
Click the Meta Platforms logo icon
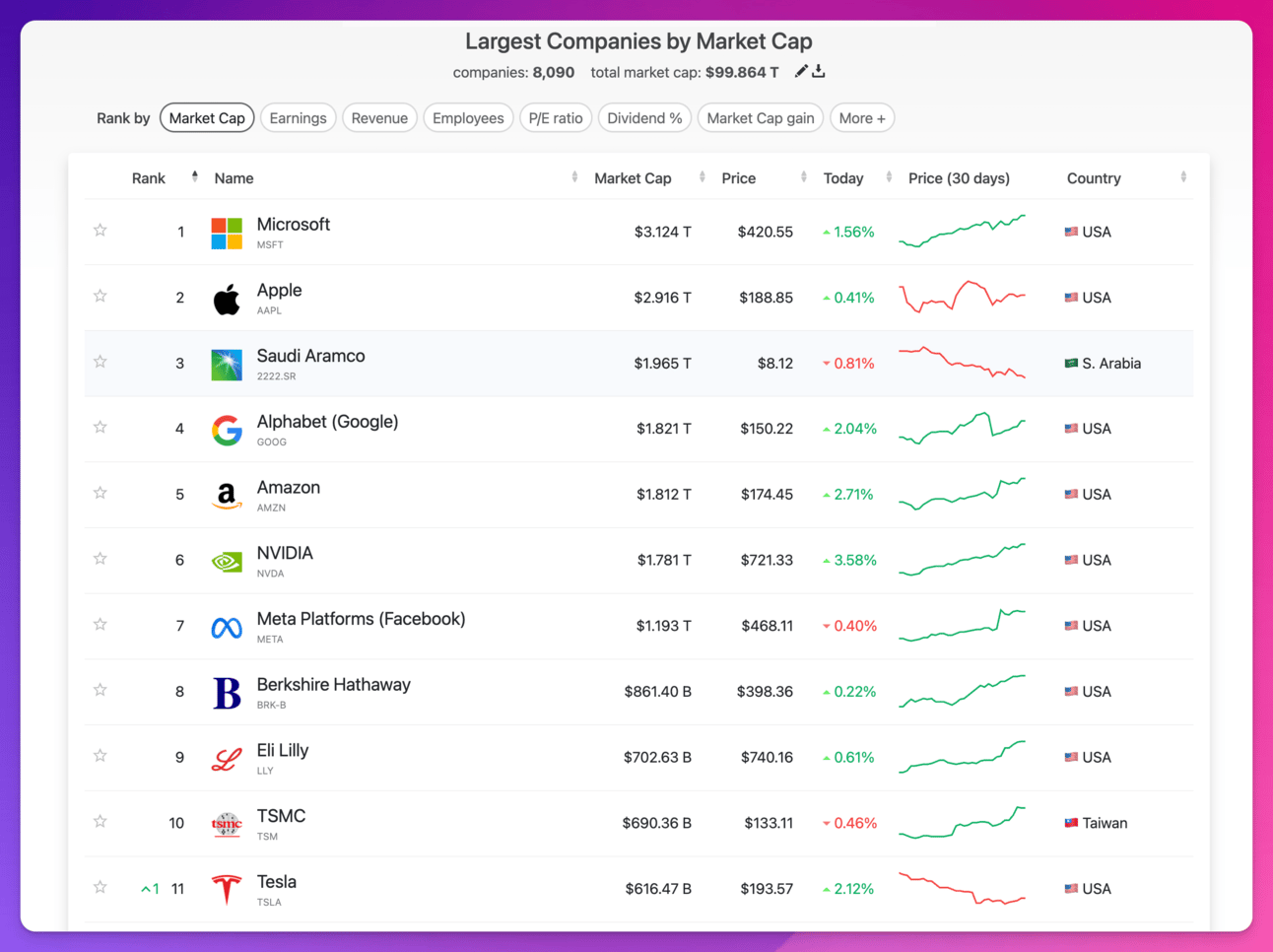coord(227,628)
